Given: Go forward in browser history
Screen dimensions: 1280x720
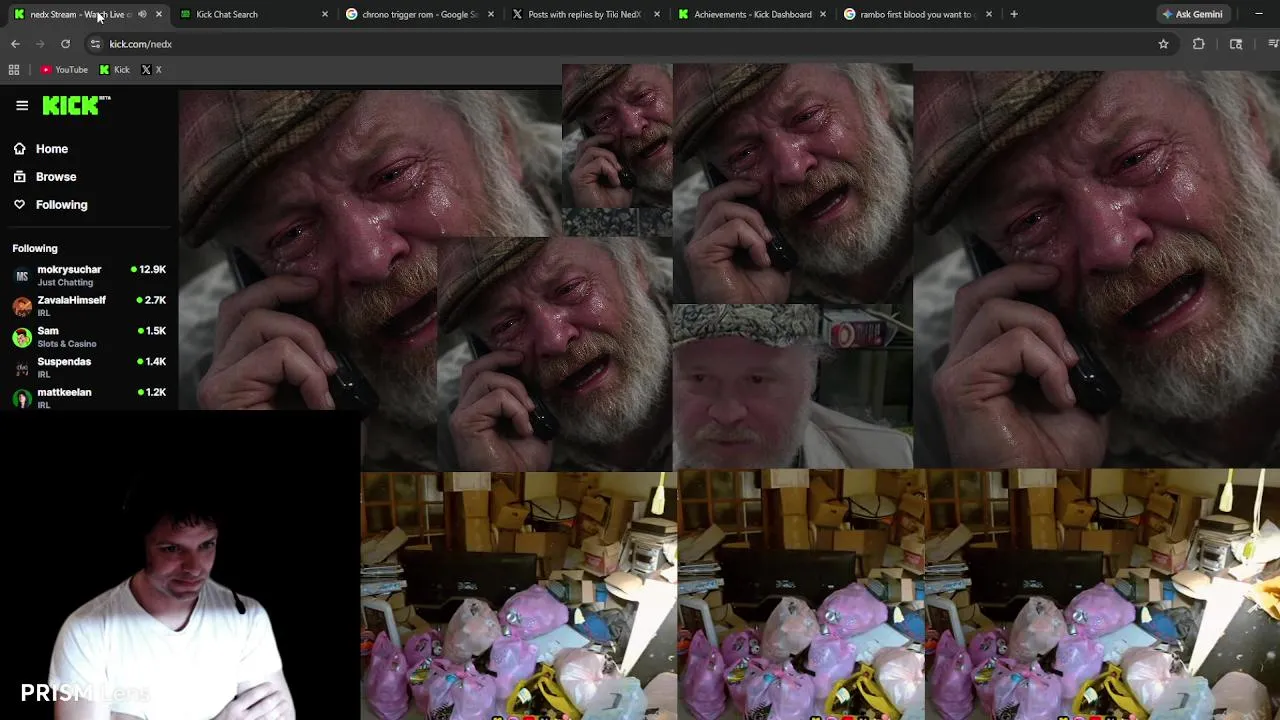Looking at the screenshot, I should coord(40,44).
